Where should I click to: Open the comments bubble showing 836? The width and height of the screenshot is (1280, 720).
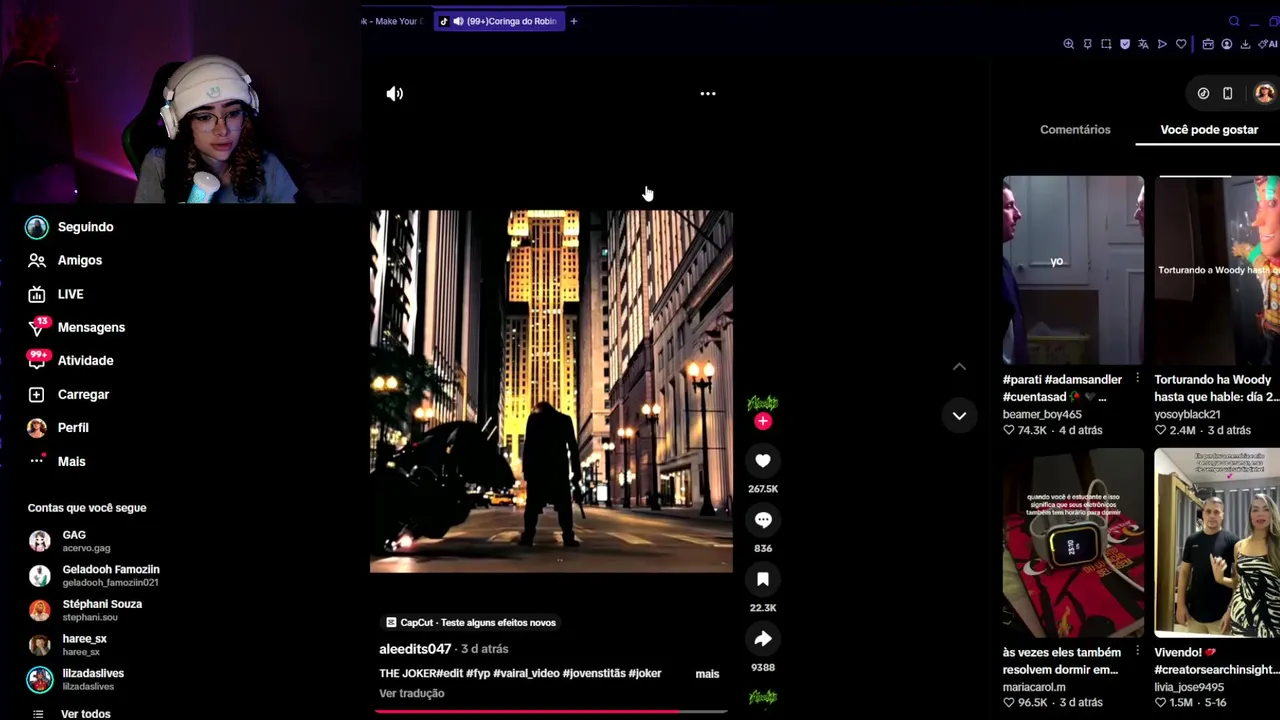763,520
